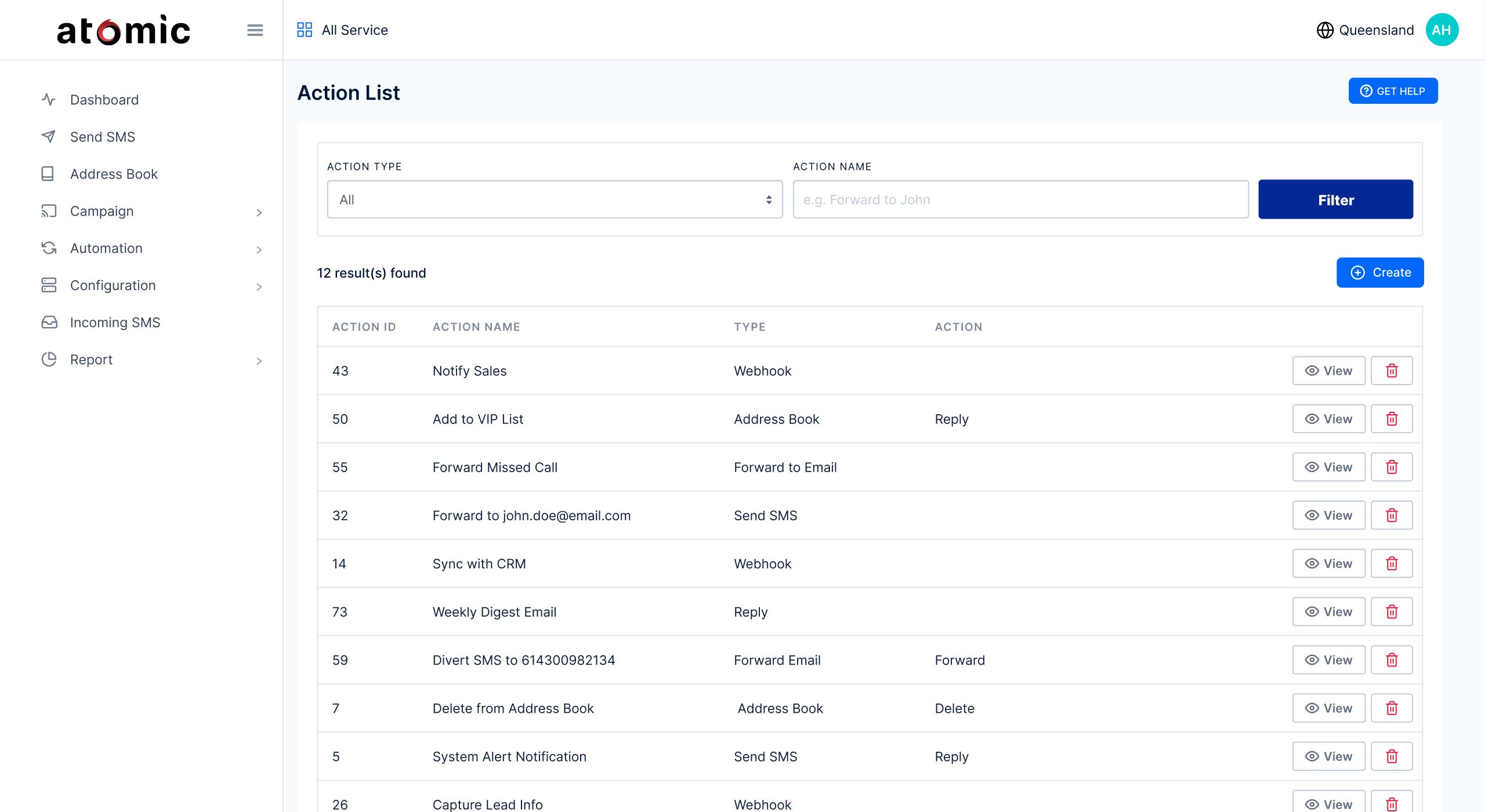
Task: Open the Action Type dropdown
Action: coord(555,200)
